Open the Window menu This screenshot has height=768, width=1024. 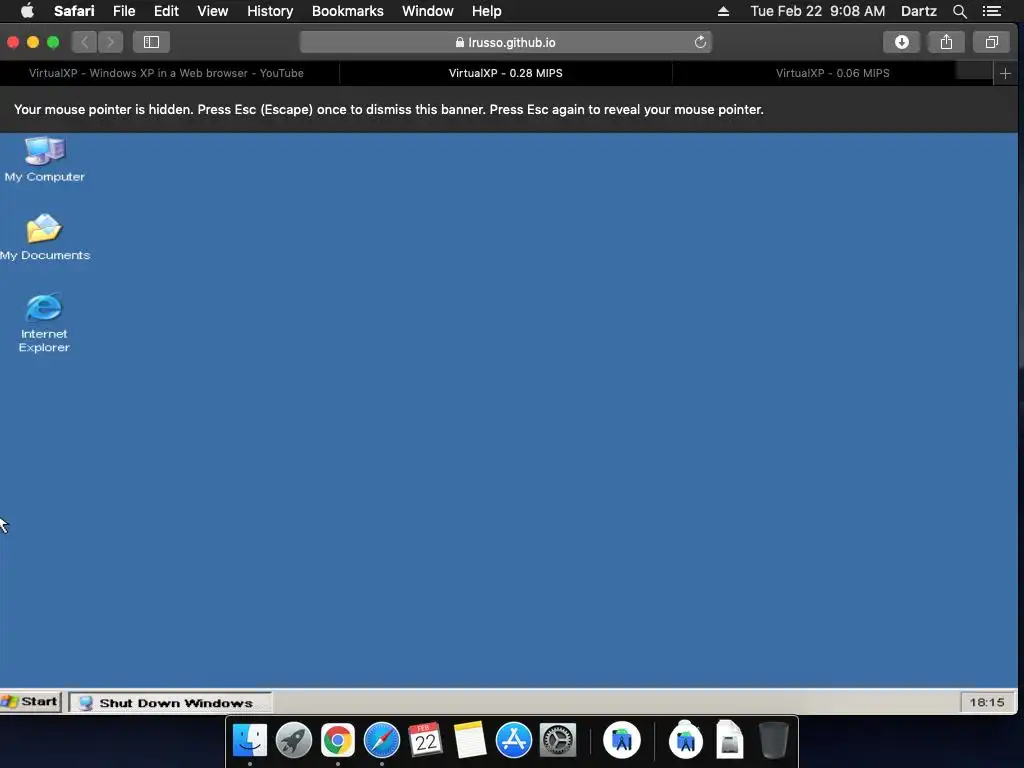click(428, 11)
